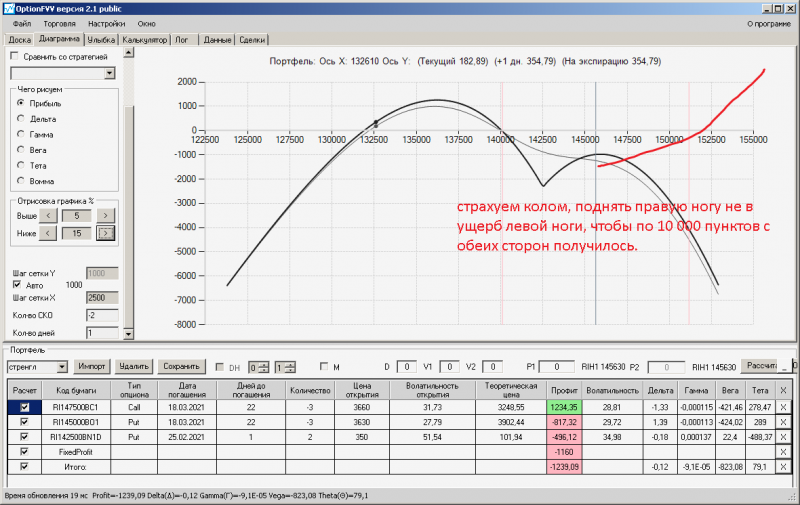Click the OptionFVV app icon in title bar
This screenshot has height=505, width=800.
pyautogui.click(x=9, y=8)
